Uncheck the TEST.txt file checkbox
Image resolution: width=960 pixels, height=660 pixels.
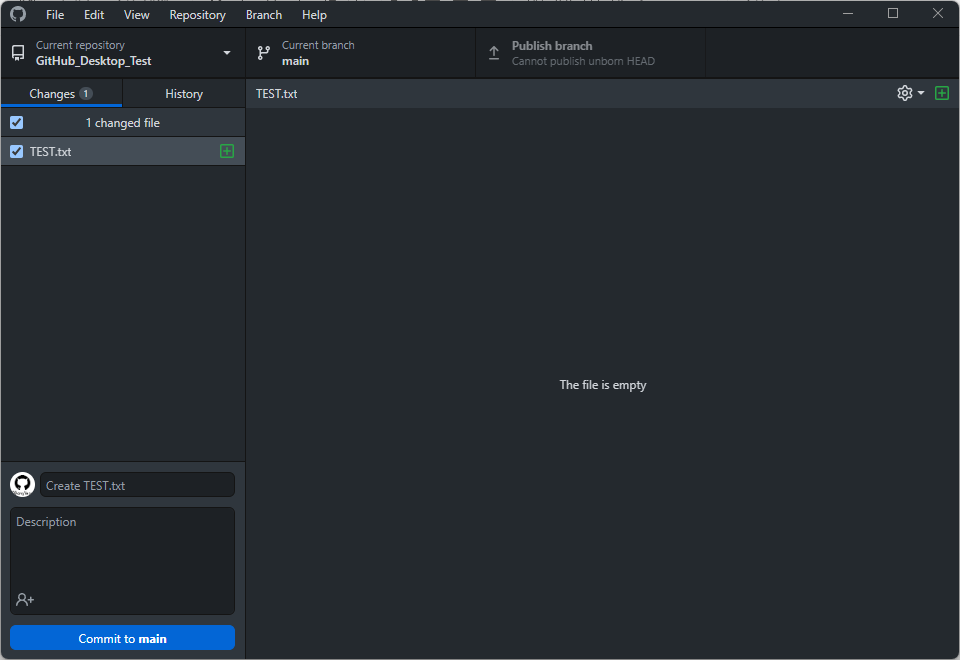pos(17,151)
